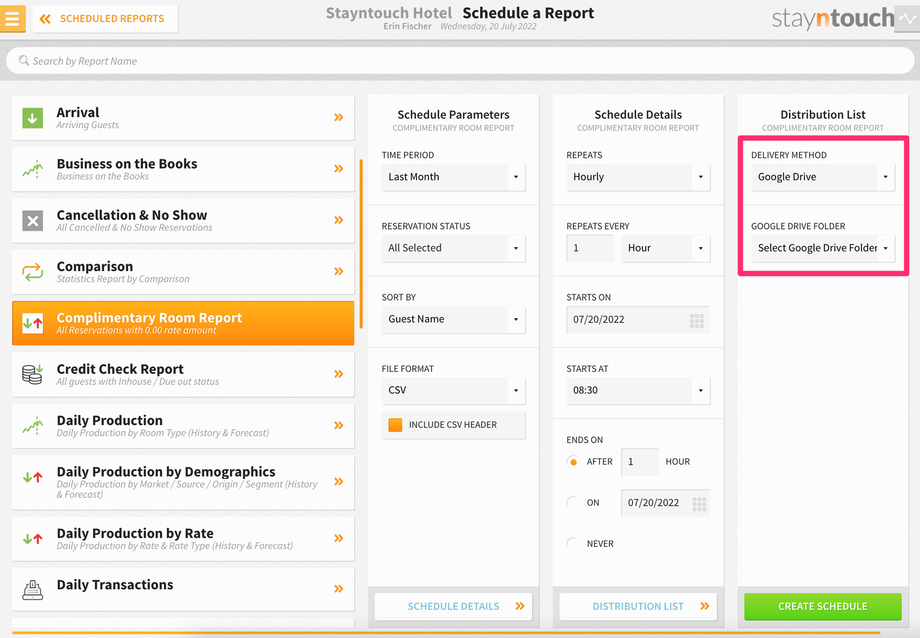920x638 pixels.
Task: Click the chevron on Business on the Books row
Action: click(339, 168)
